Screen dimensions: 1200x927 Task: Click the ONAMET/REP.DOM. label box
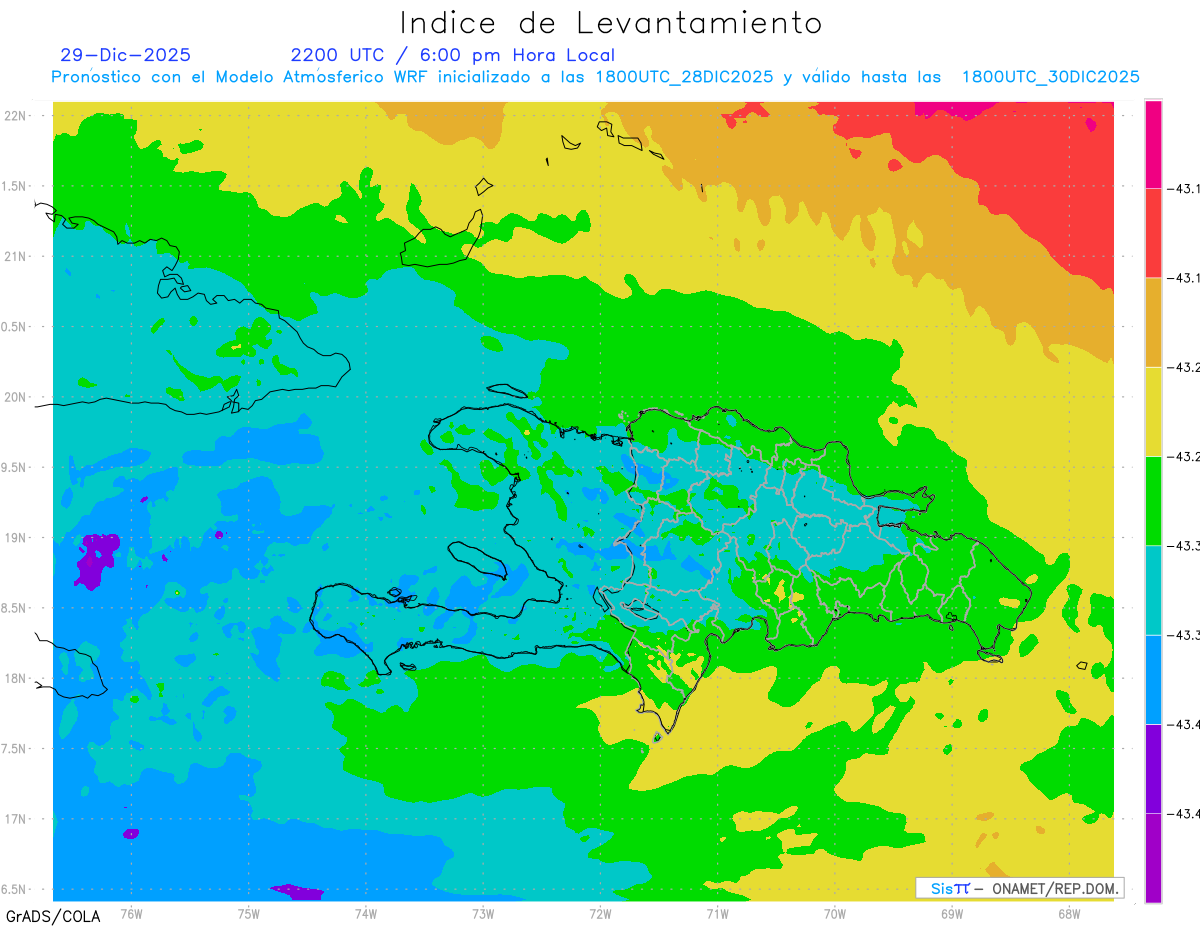pos(1020,888)
